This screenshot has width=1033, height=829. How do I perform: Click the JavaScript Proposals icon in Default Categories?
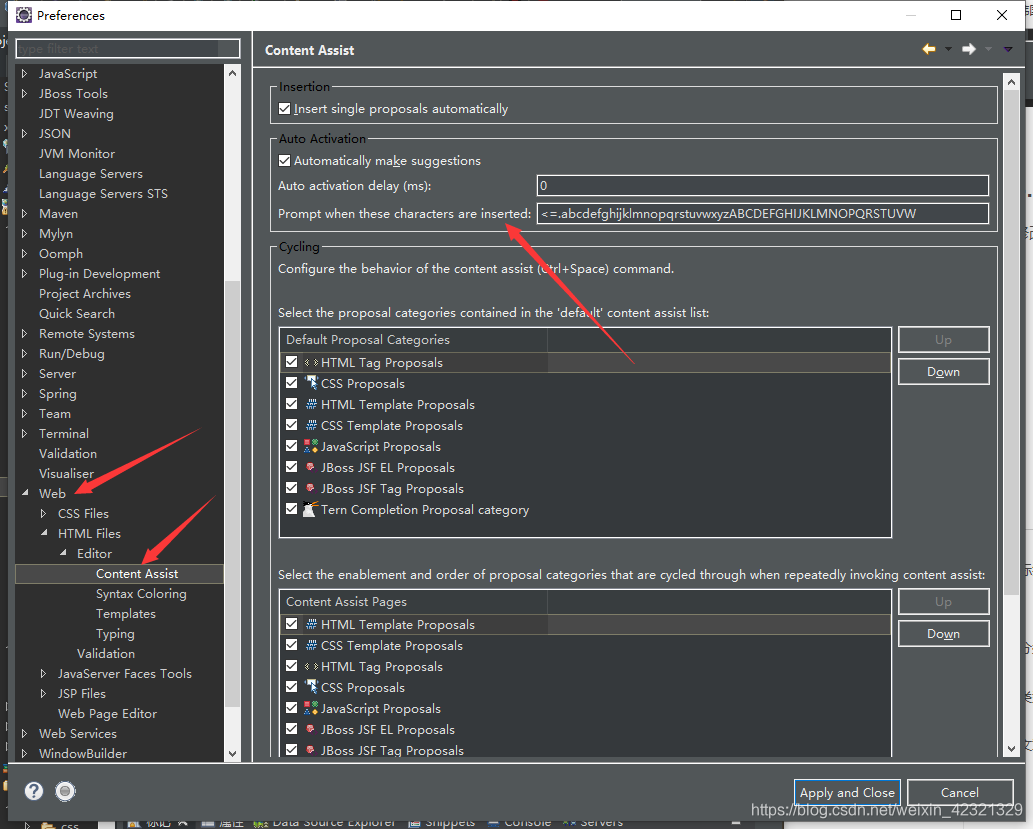coord(311,446)
